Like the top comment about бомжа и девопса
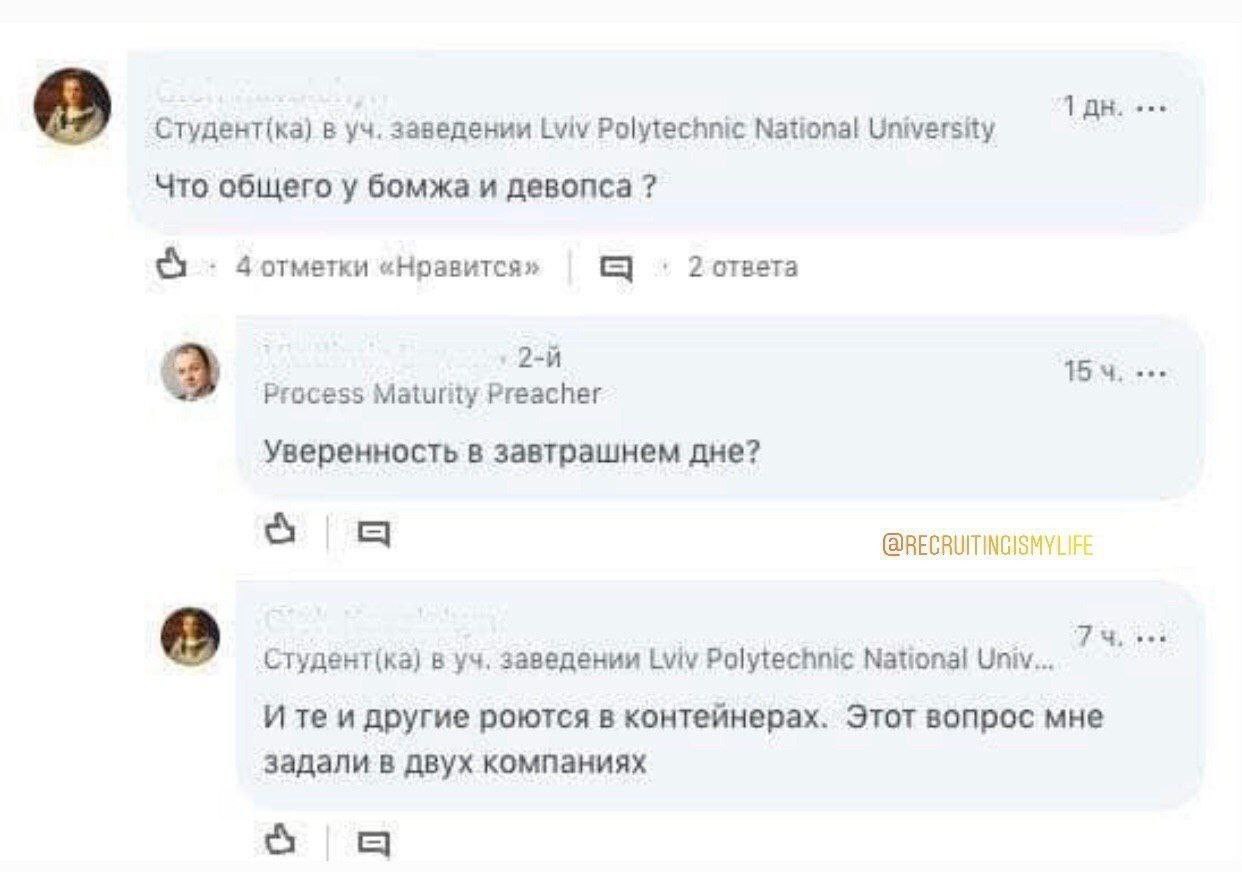The image size is (1242, 872). [172, 266]
